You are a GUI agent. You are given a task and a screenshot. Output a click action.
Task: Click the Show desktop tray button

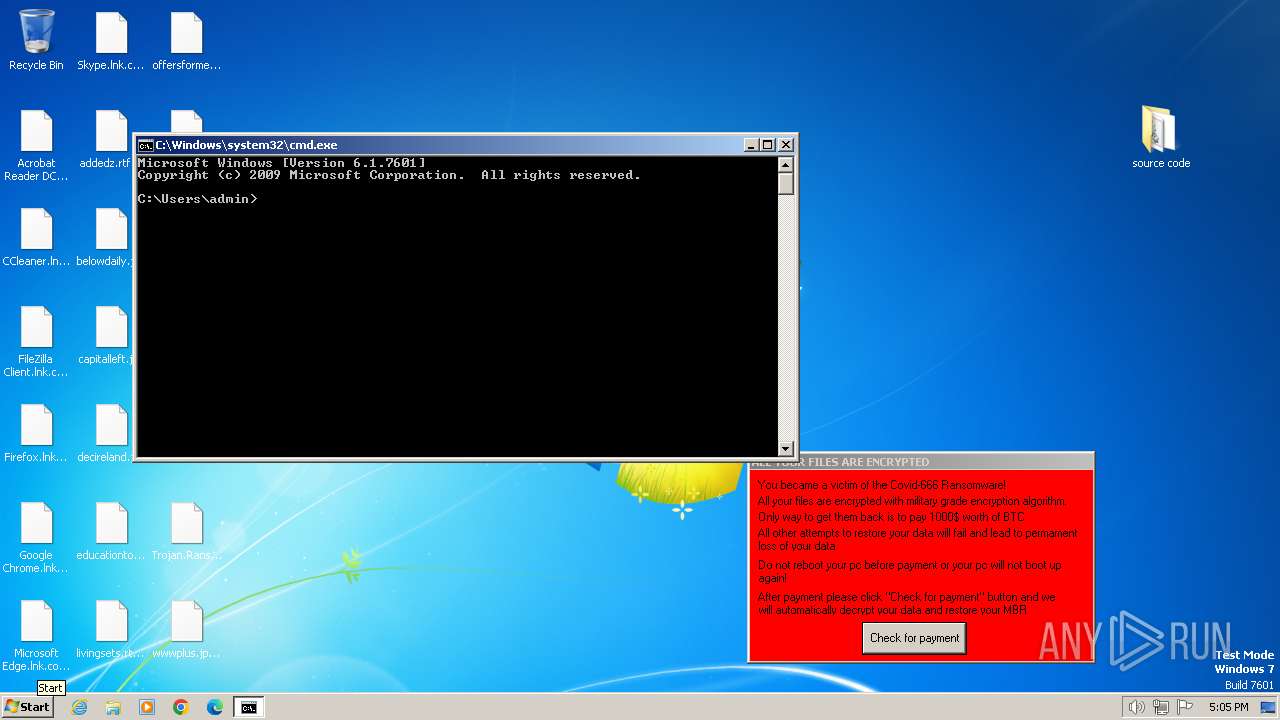1269,707
